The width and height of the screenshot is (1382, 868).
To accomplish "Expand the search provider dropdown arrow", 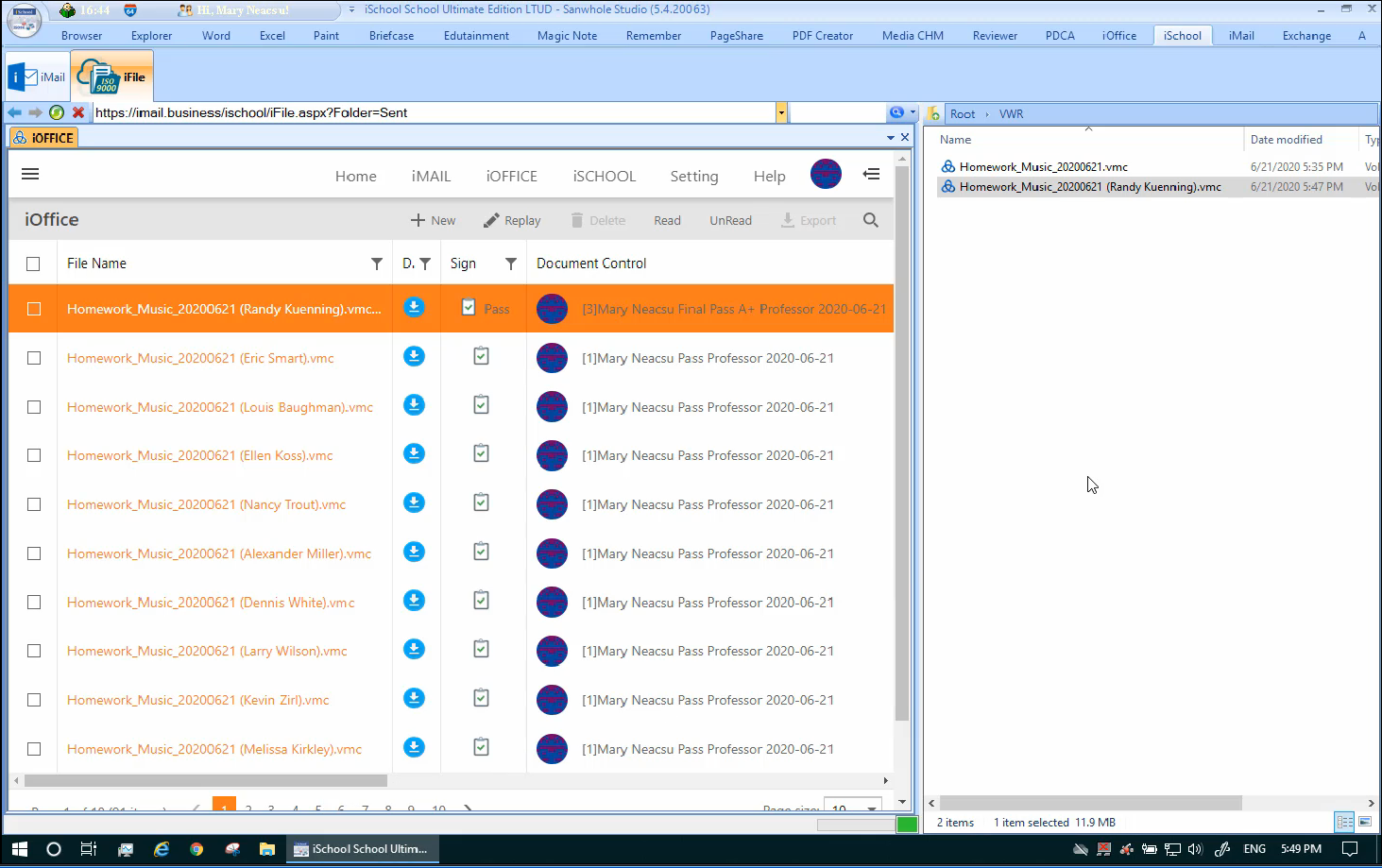I will (913, 112).
